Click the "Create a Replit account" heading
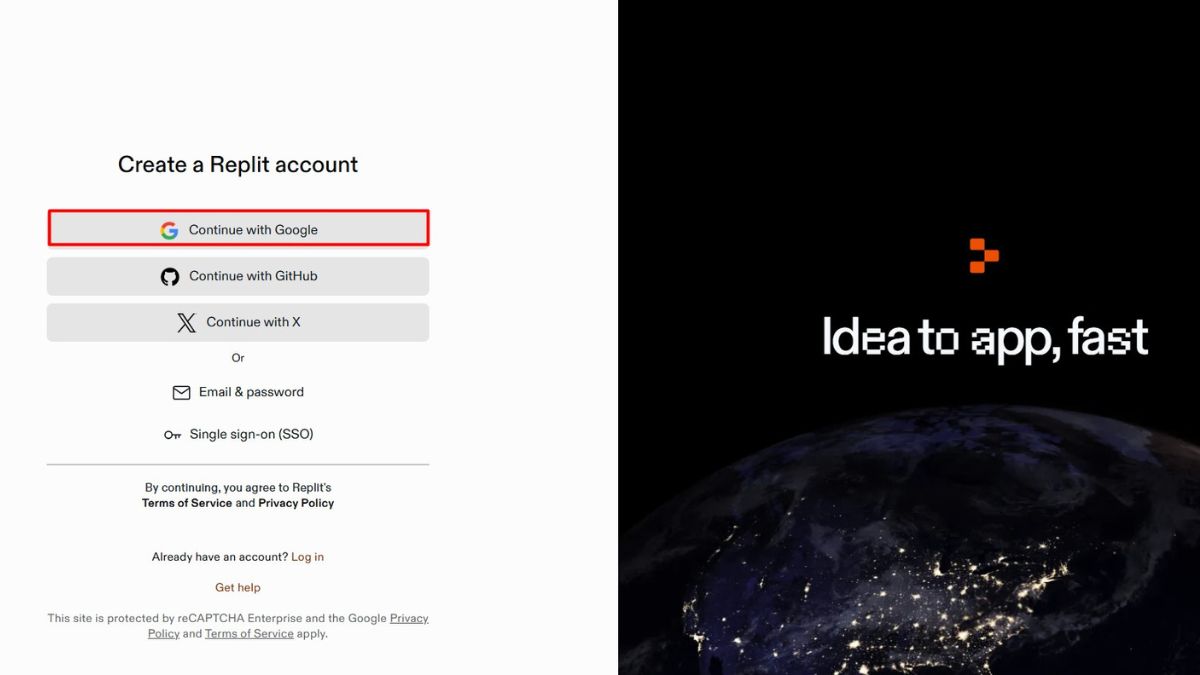1200x675 pixels. pyautogui.click(x=238, y=165)
